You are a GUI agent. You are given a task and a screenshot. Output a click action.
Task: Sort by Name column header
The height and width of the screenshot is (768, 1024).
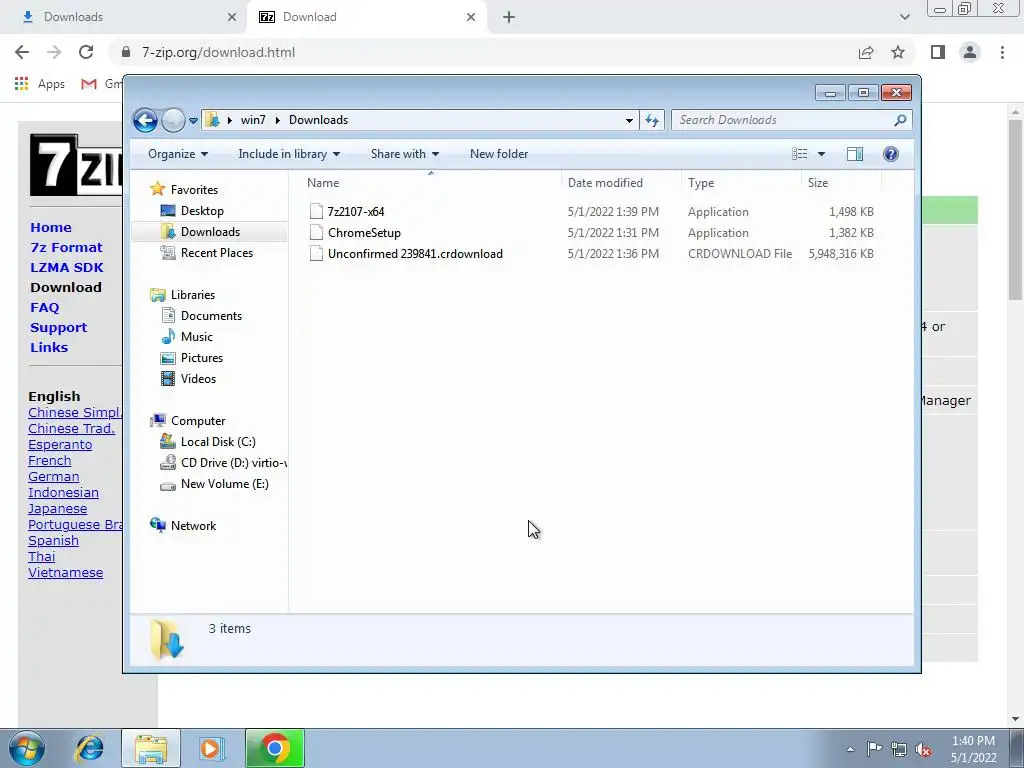tap(431, 184)
